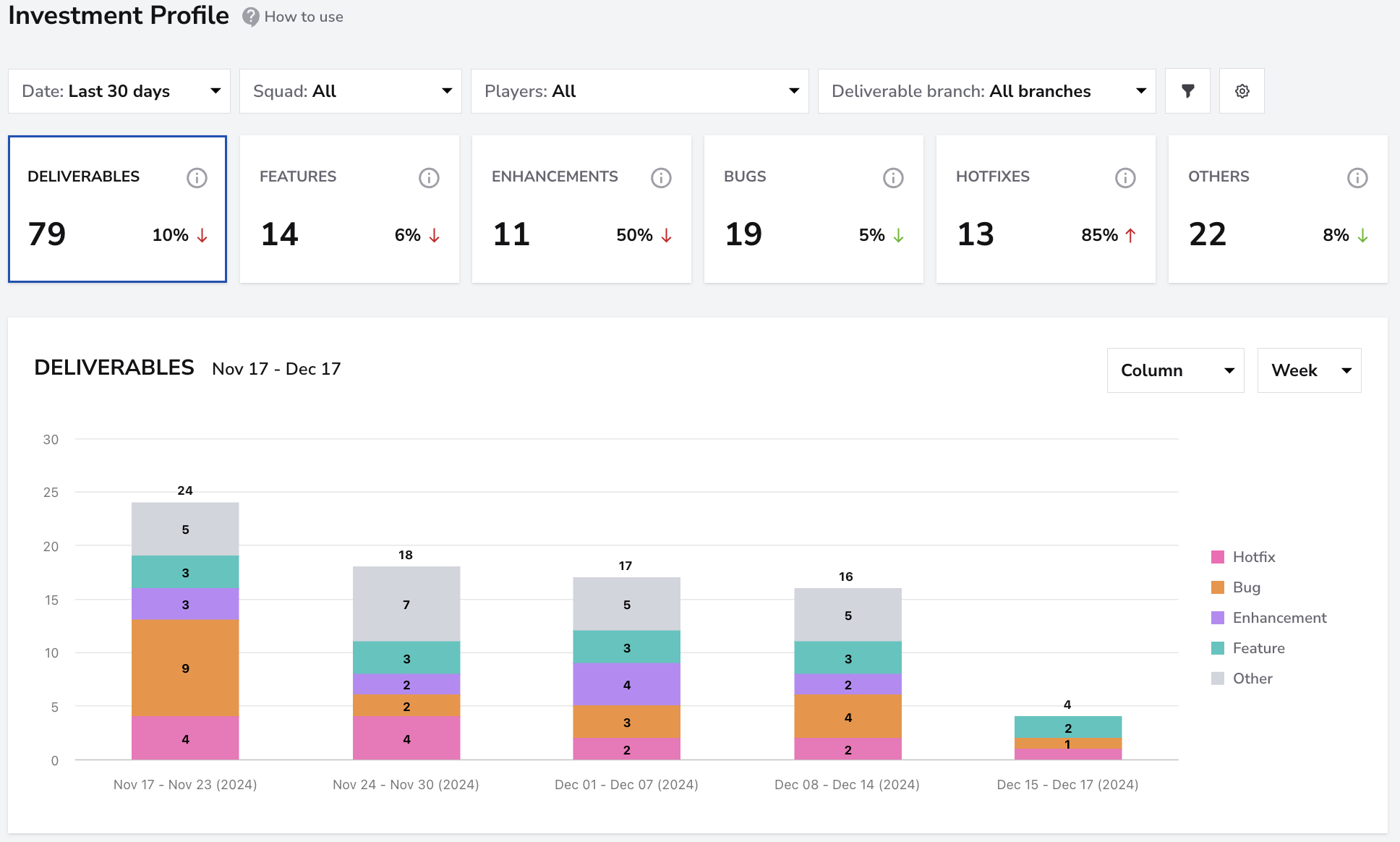Open the Deliverable branch dropdown
1400x842 pixels.
pos(986,91)
